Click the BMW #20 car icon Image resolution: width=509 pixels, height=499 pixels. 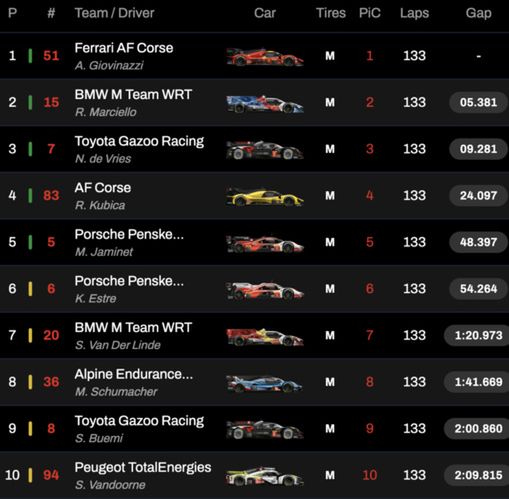[265, 336]
